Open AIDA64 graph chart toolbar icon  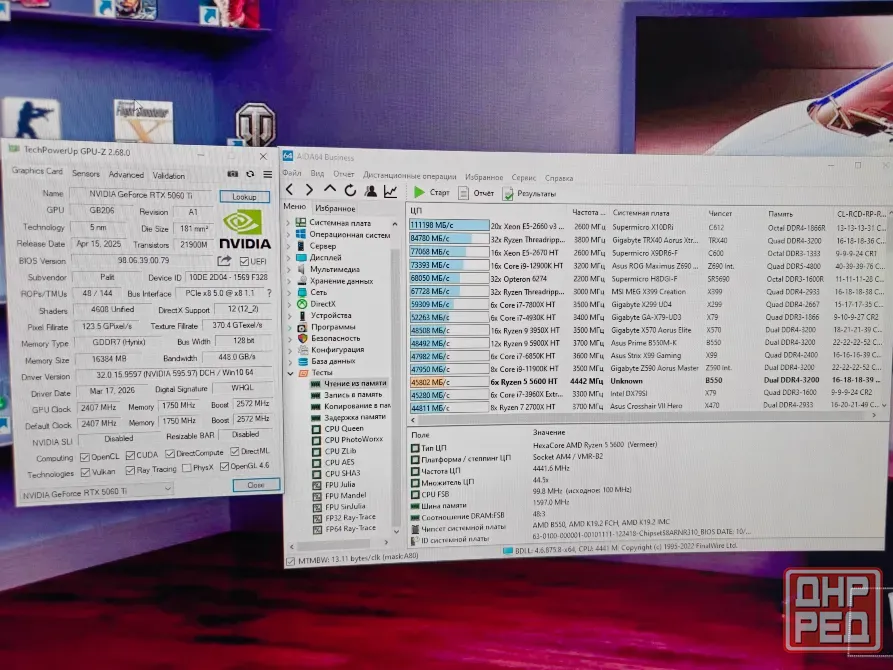coord(391,191)
